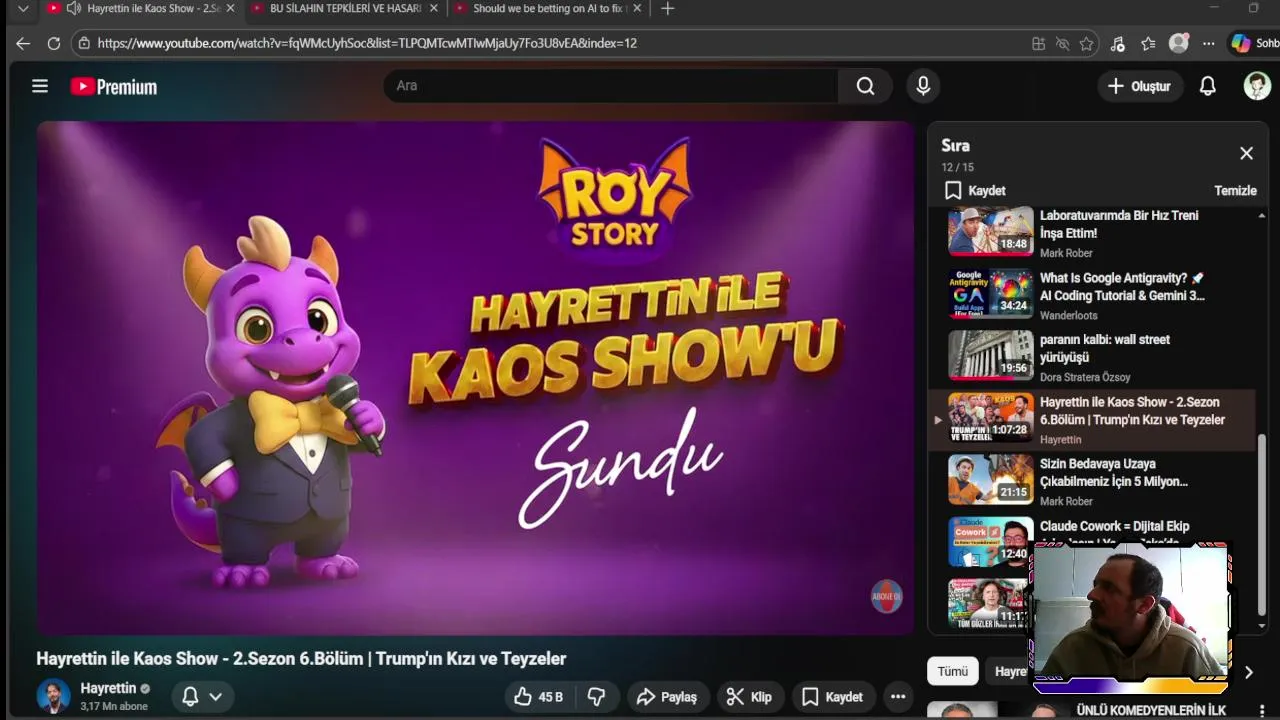Open the tab search dropdown arrow

23,8
